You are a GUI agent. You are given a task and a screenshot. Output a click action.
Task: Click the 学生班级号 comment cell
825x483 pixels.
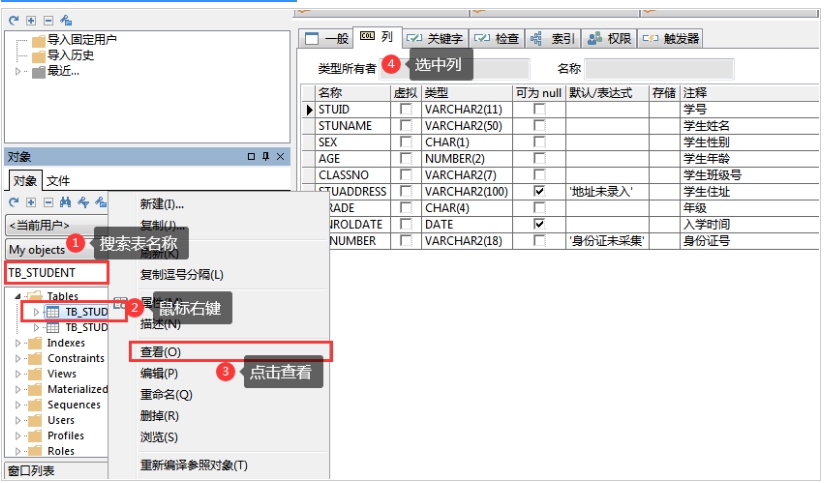pos(749,175)
